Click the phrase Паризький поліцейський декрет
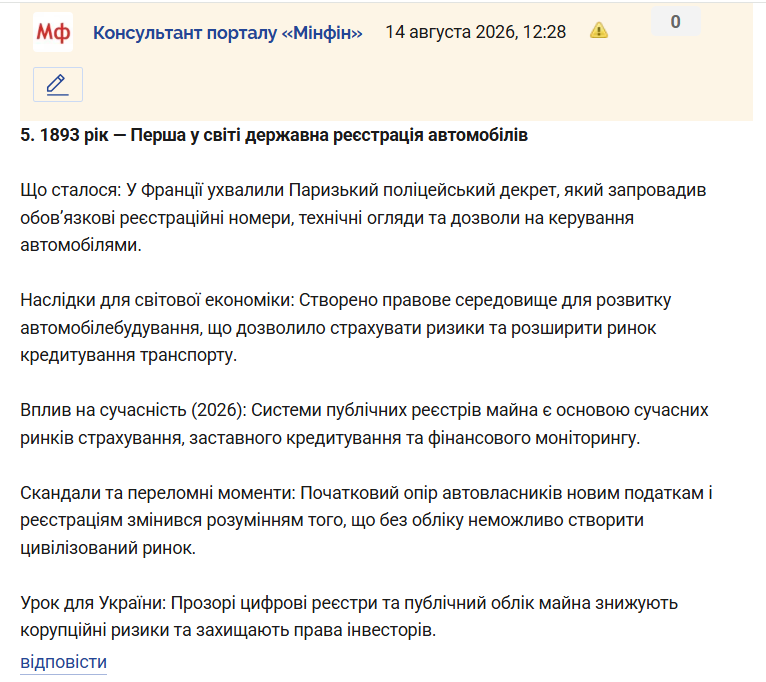The image size is (766, 682). coord(424,190)
